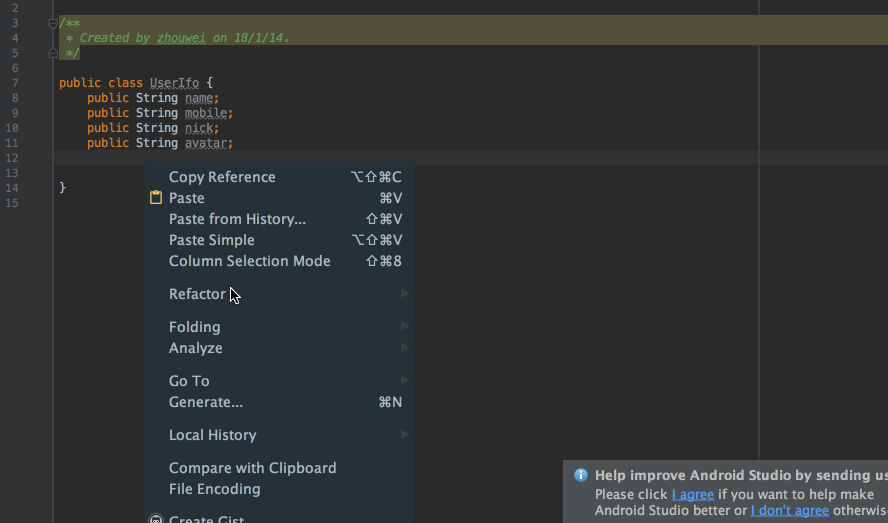888x523 pixels.
Task: Expand the Local History submenu arrow
Action: (x=404, y=435)
